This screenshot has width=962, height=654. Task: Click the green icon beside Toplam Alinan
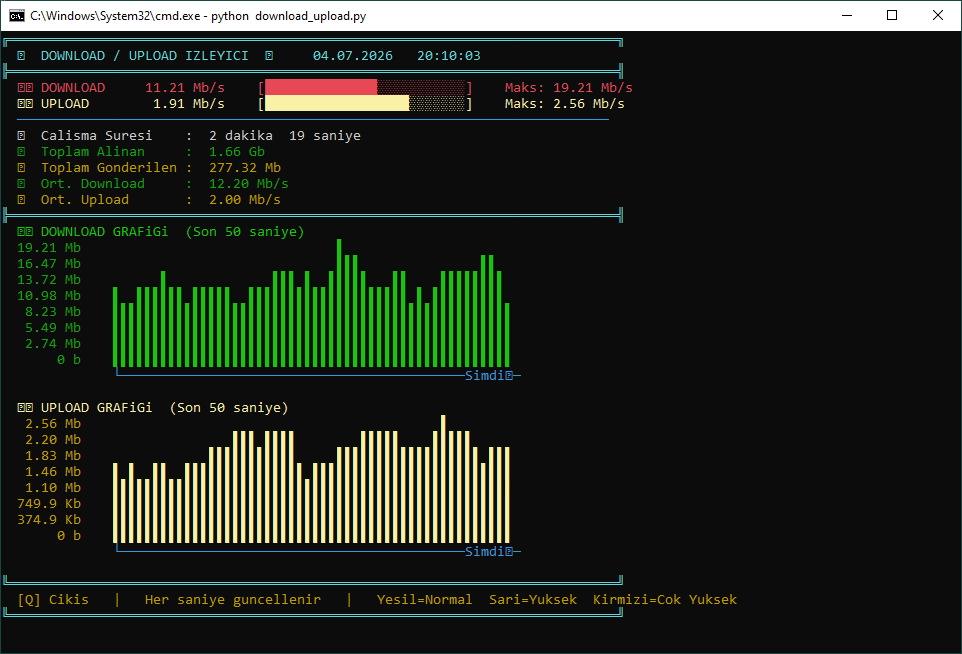tap(21, 152)
